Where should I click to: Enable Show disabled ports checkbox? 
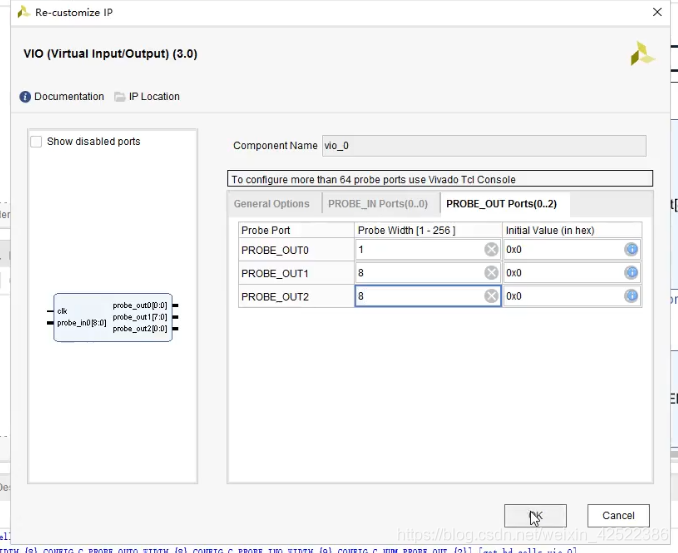pos(36,142)
